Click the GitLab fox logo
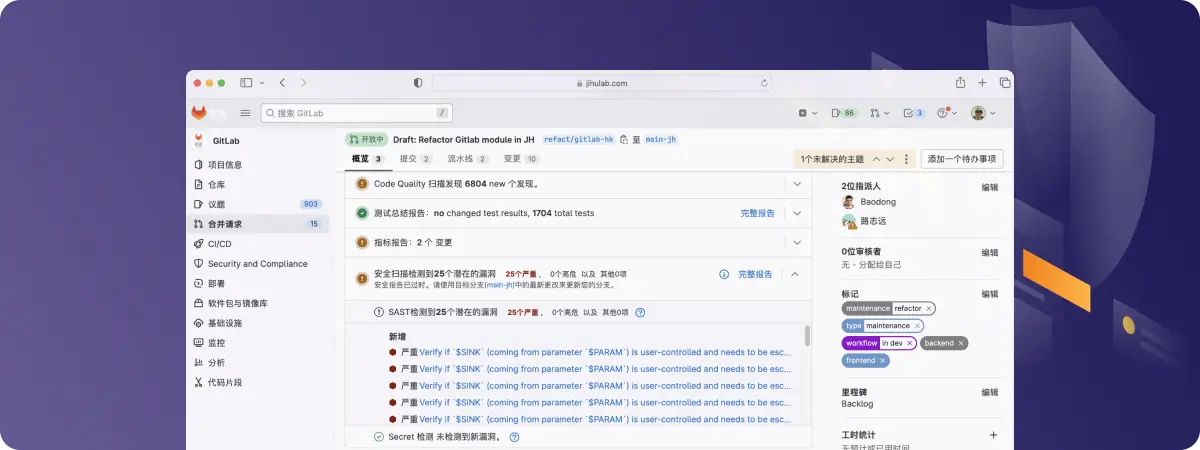The height and width of the screenshot is (450, 1200). (199, 113)
